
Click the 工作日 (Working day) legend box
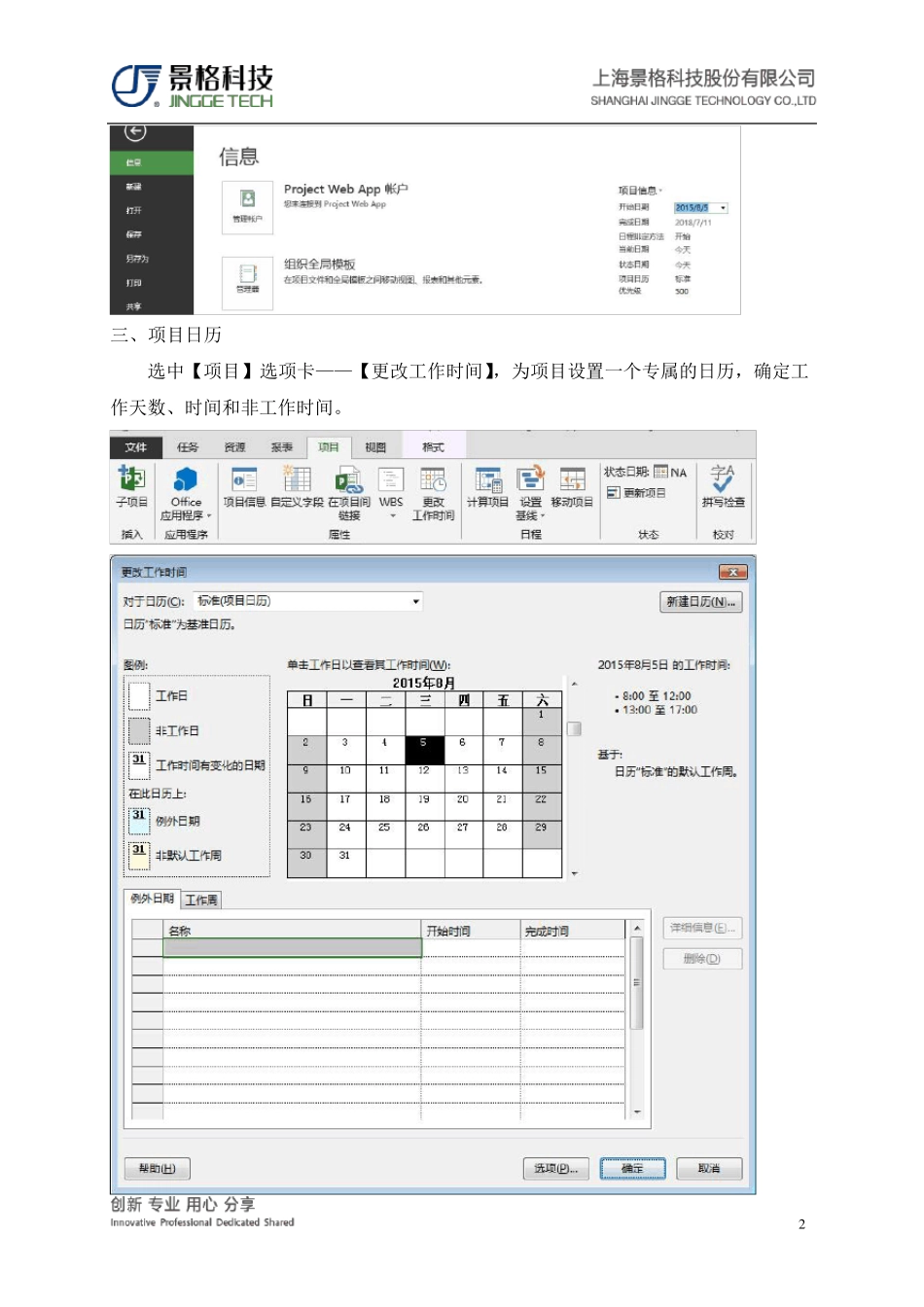click(139, 695)
